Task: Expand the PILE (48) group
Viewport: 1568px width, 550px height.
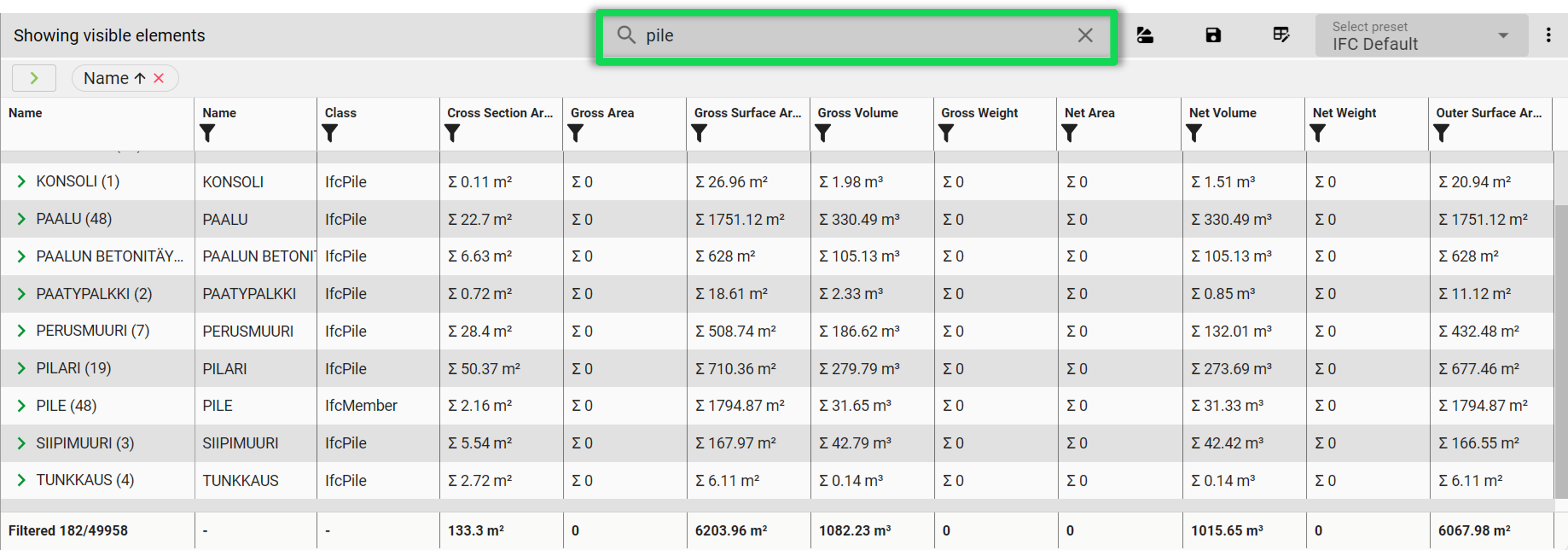Action: pyautogui.click(x=21, y=406)
